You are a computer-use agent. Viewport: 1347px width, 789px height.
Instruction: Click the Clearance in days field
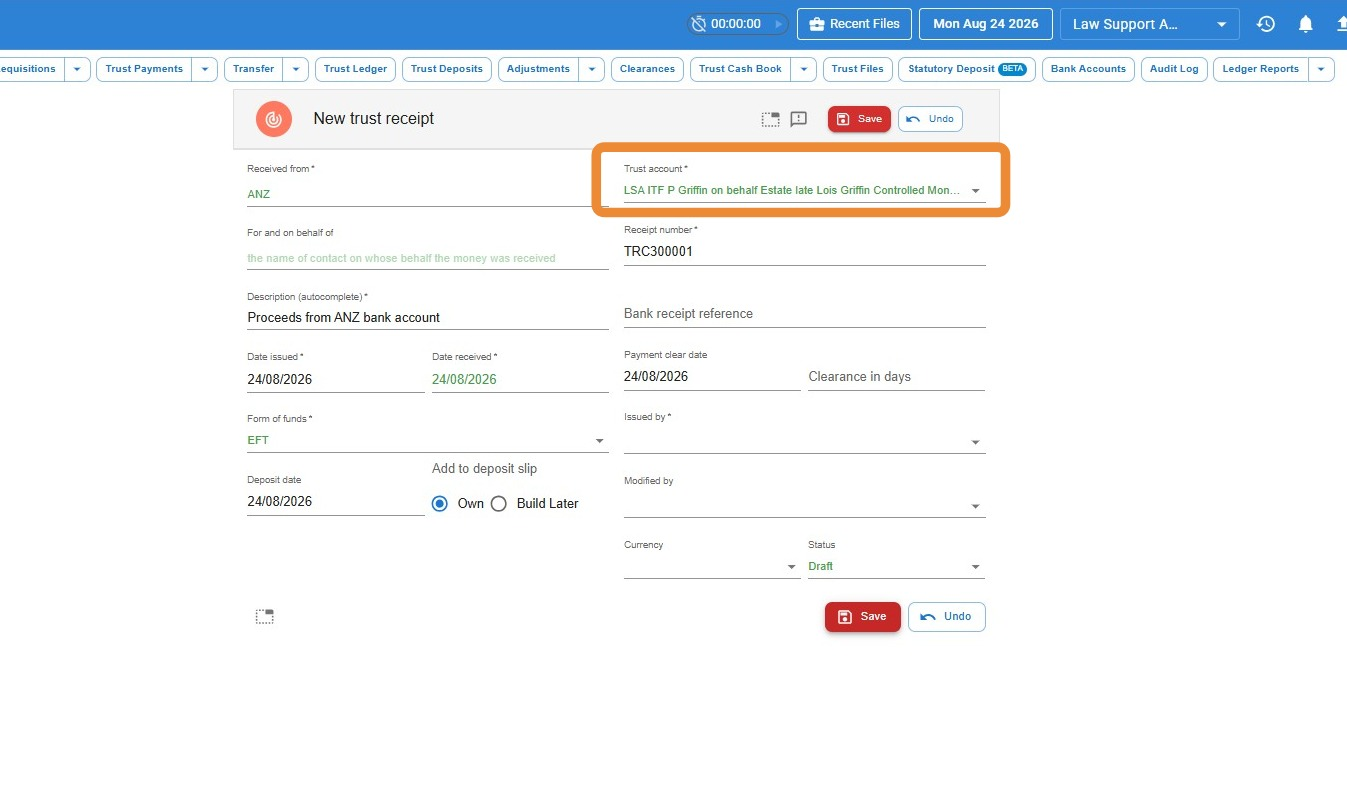click(896, 377)
